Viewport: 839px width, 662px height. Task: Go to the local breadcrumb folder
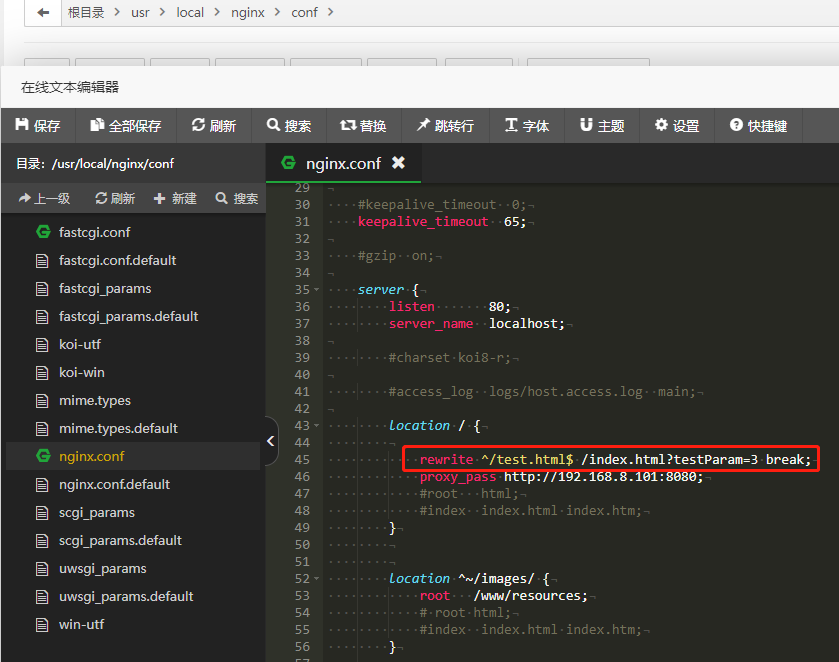click(x=190, y=12)
